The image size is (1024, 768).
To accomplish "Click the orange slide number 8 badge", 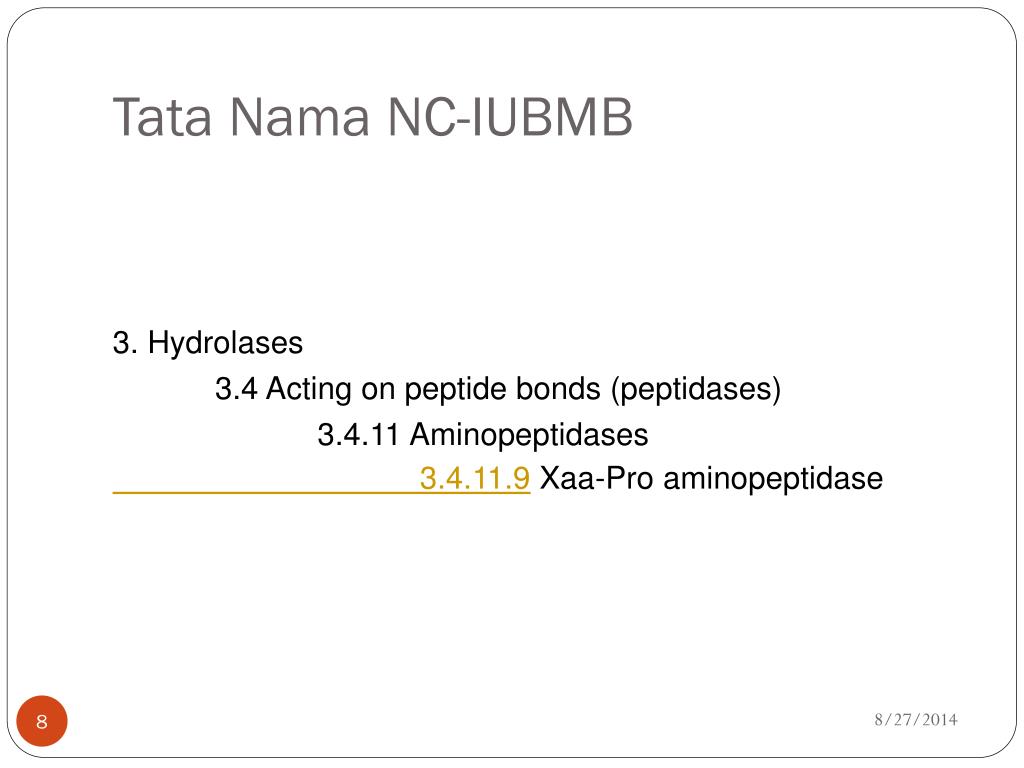I will point(42,721).
